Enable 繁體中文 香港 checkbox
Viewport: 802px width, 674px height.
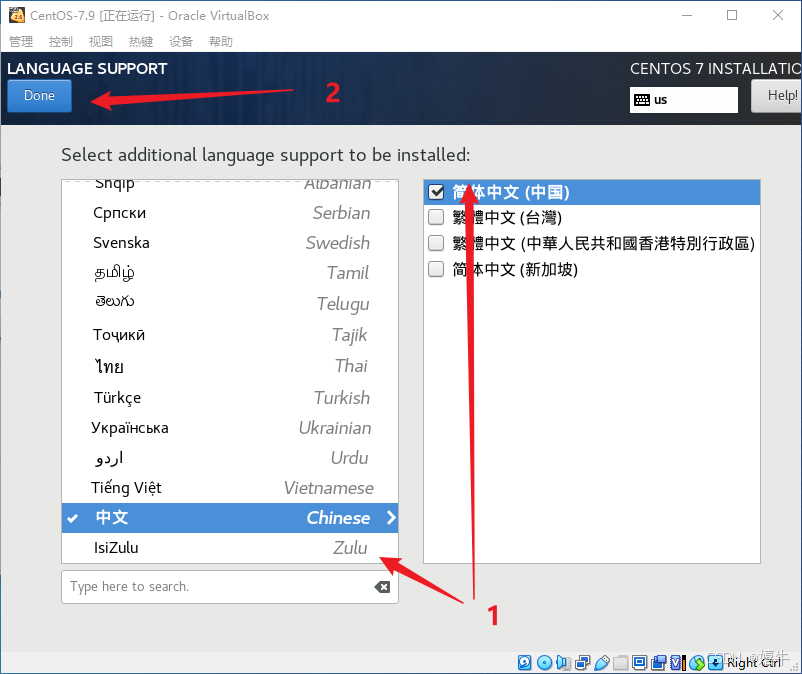[436, 243]
